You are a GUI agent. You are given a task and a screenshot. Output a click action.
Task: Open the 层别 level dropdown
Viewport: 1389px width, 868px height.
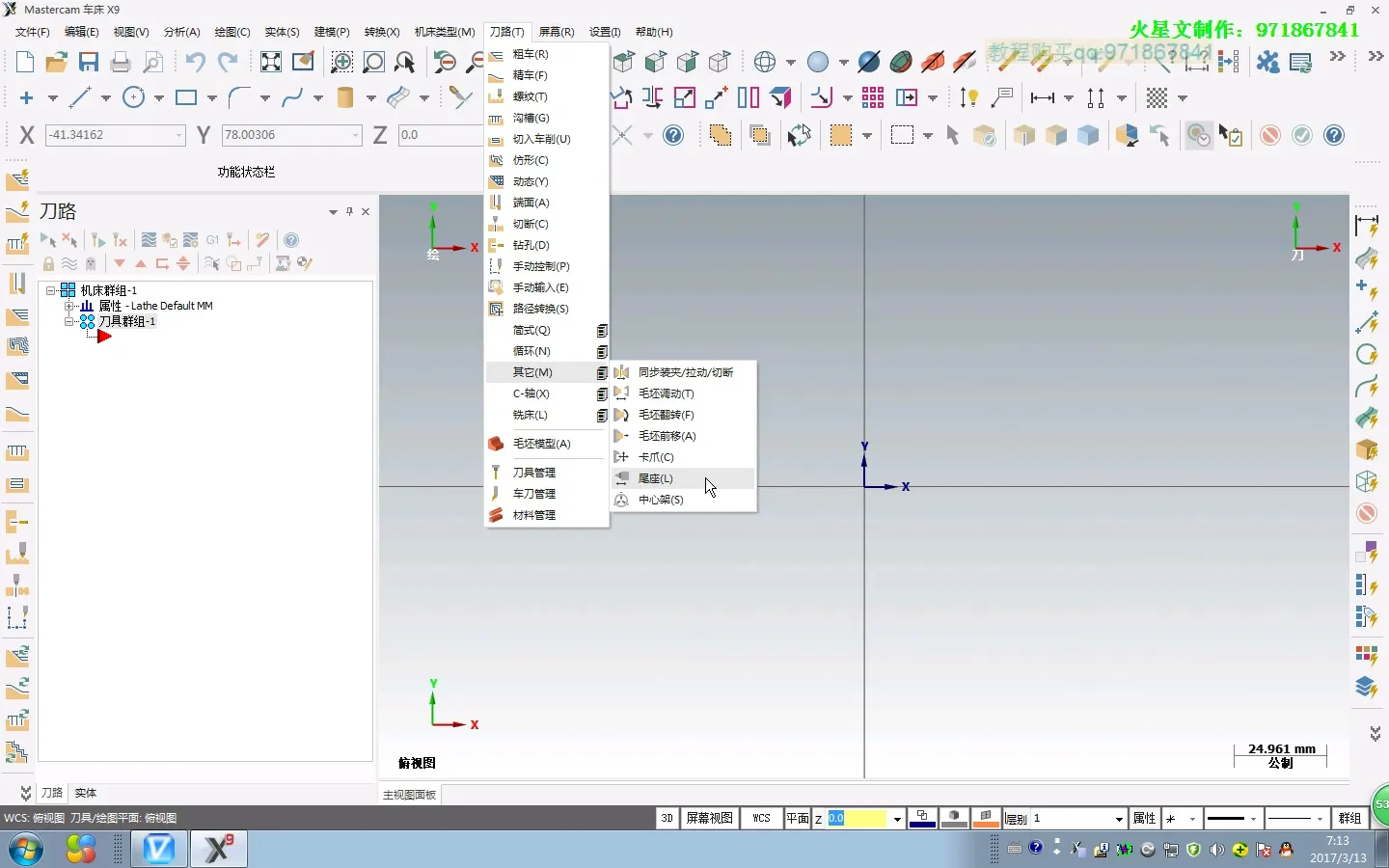pos(1119,819)
